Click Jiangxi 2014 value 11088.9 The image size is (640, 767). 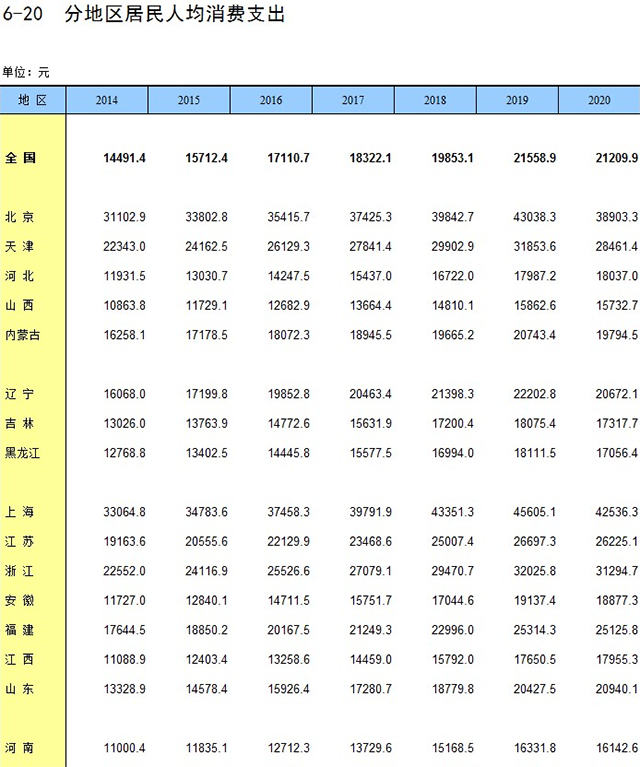point(124,659)
